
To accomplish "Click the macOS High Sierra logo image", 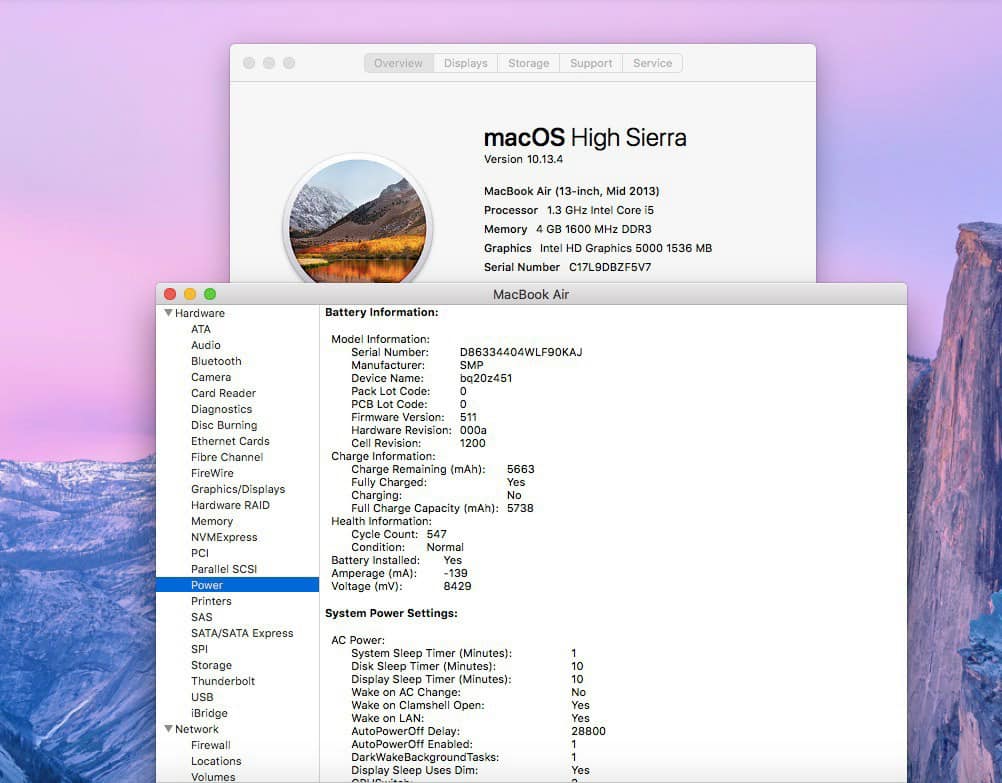I will click(357, 222).
